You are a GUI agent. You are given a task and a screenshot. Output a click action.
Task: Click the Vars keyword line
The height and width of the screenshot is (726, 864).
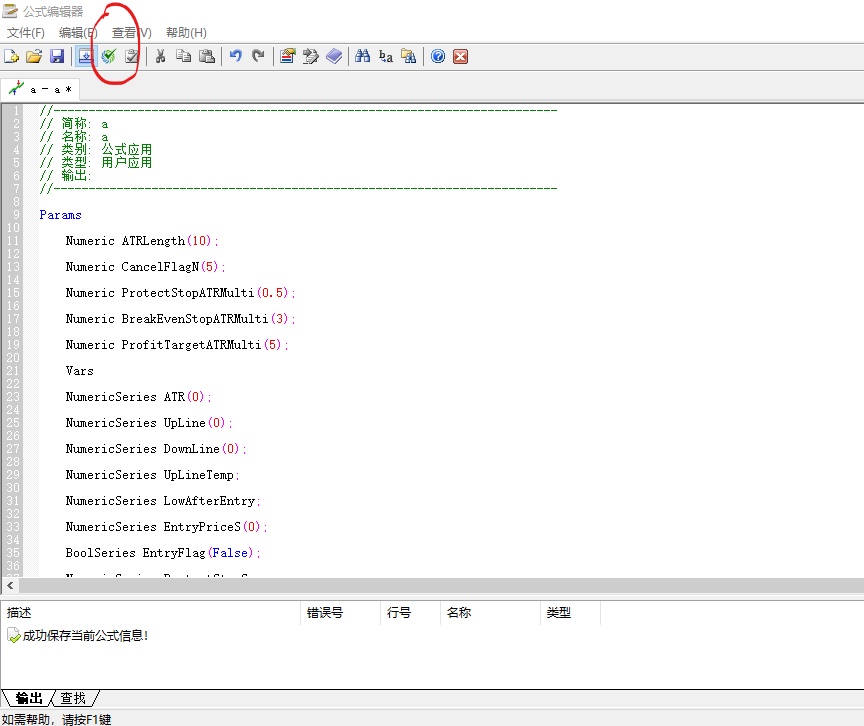coord(79,371)
